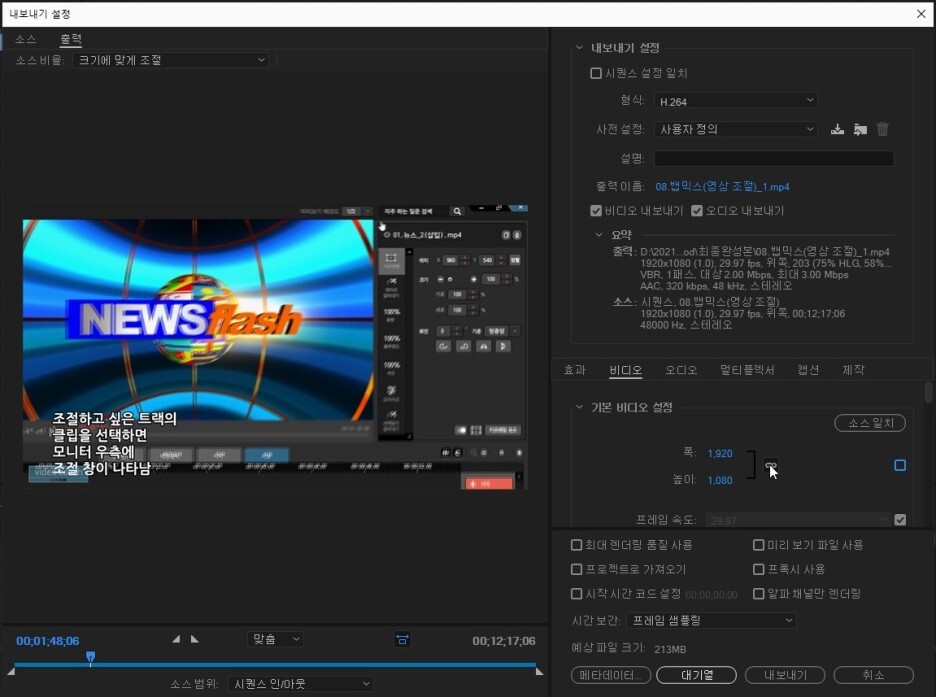Import a preset icon
This screenshot has width=936, height=697.
coord(860,129)
